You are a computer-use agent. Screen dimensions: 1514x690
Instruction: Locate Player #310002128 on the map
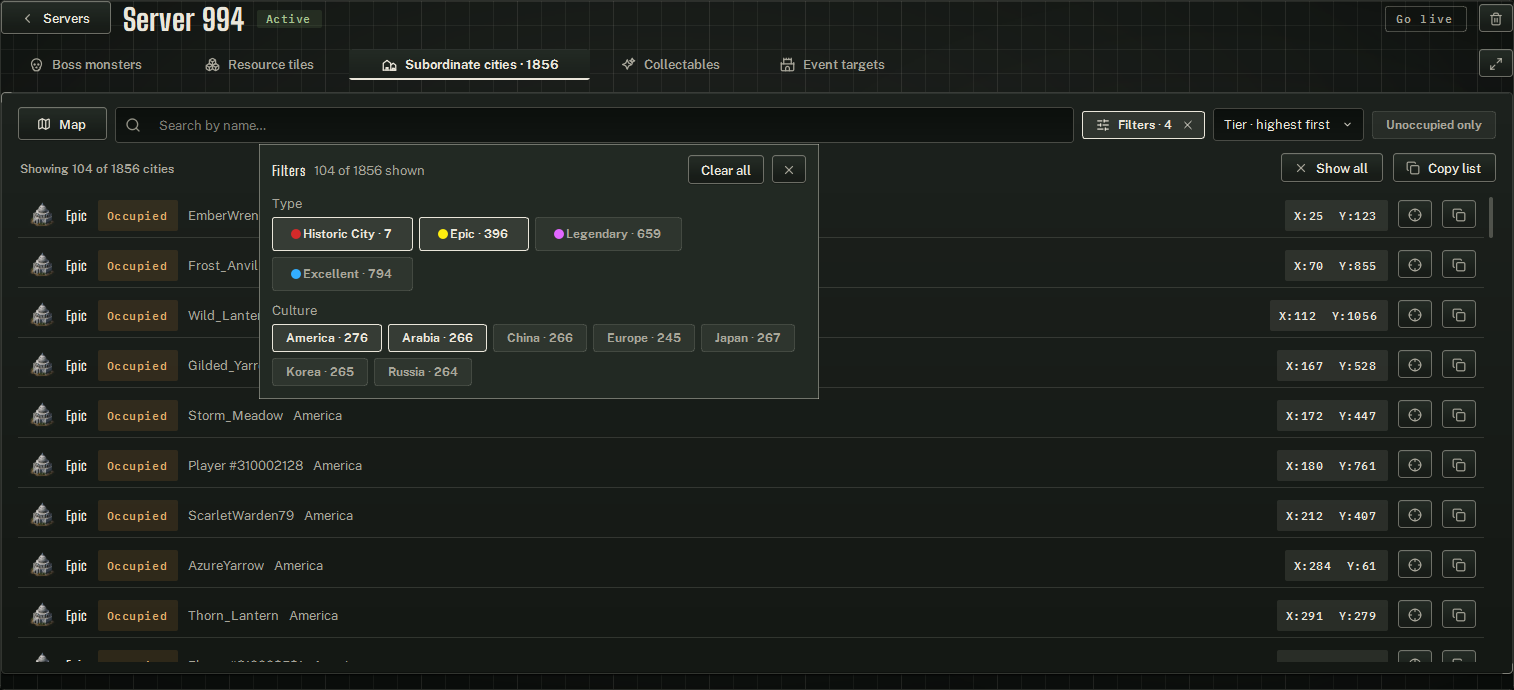[1414, 465]
